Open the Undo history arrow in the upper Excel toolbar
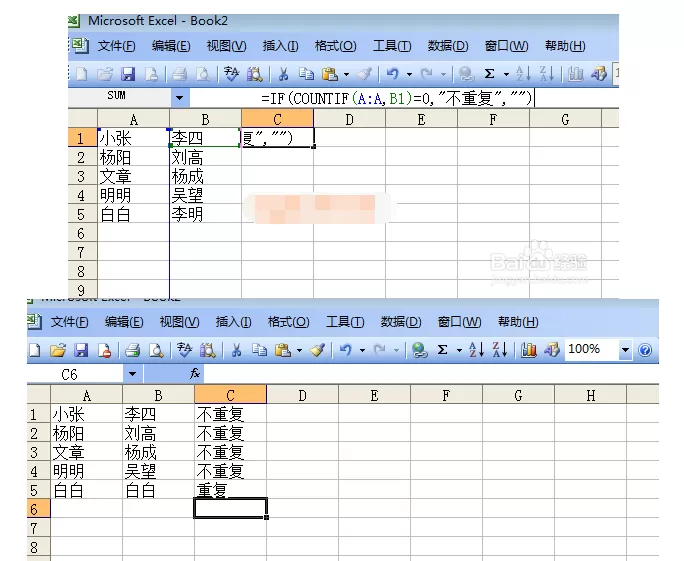 pyautogui.click(x=409, y=75)
